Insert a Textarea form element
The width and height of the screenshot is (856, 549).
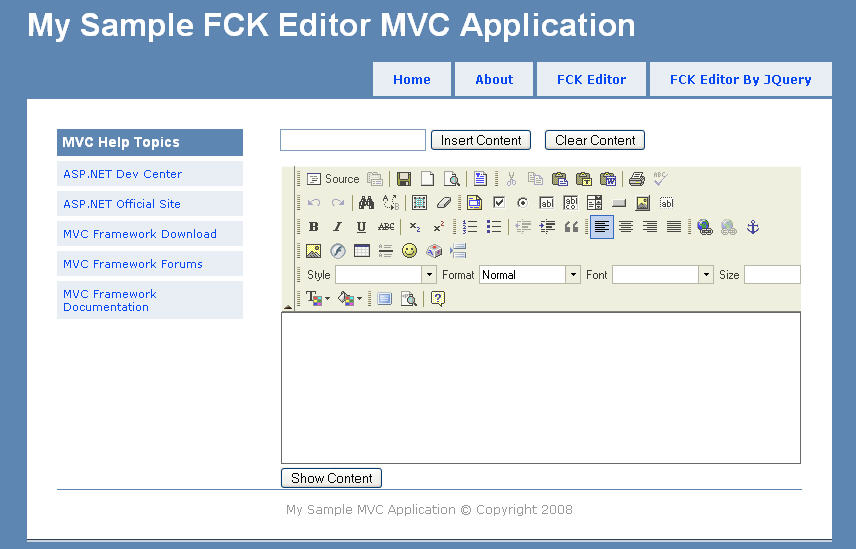(570, 203)
